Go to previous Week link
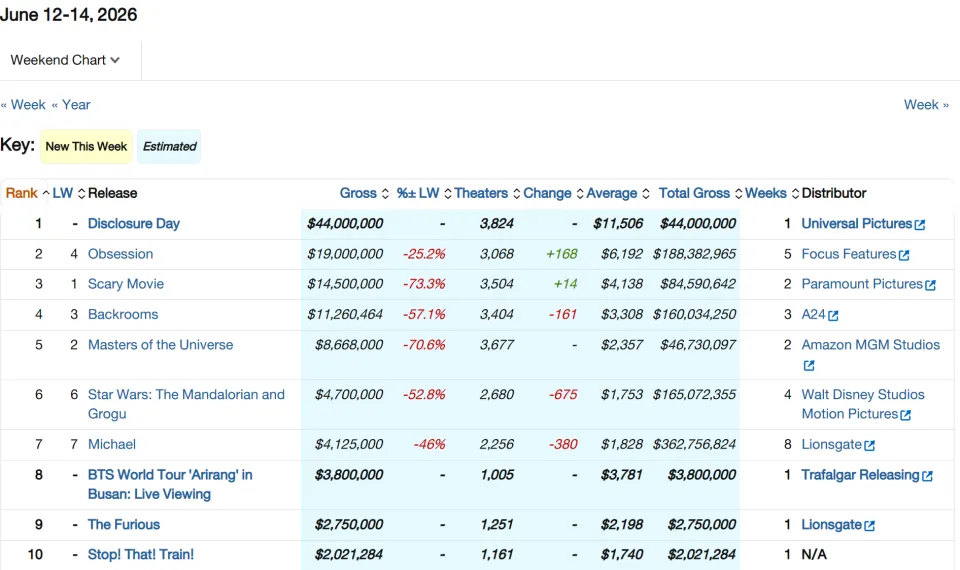960x570 pixels. pyautogui.click(x=23, y=105)
